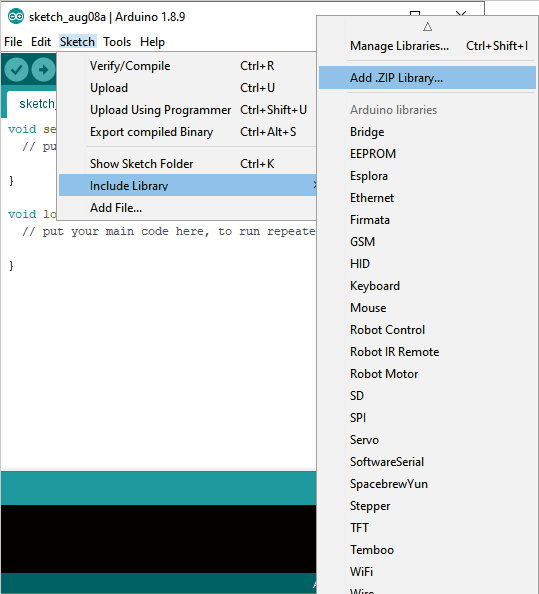Screen dimensions: 539x594
Task: Click the Ctrl+K shortcut label
Action: point(257,164)
